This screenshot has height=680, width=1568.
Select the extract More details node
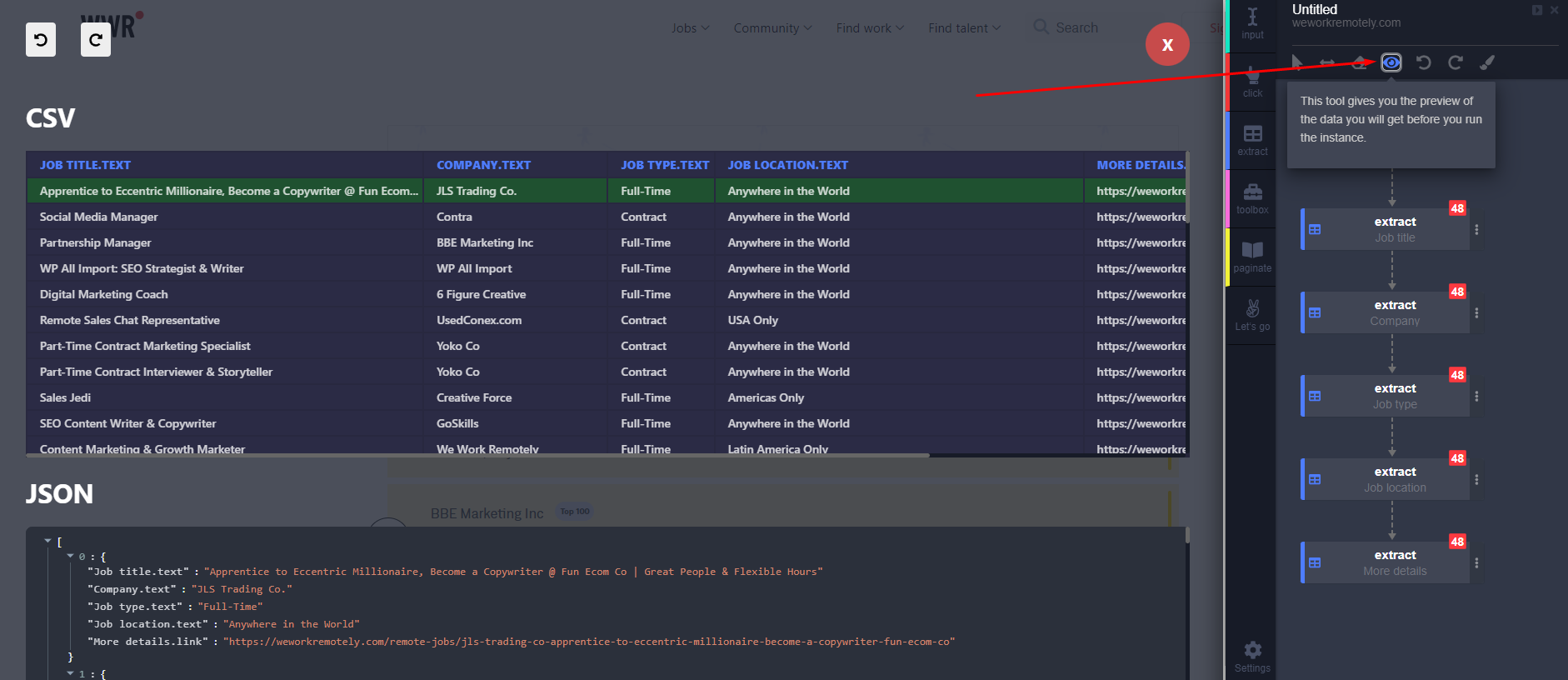point(1386,562)
